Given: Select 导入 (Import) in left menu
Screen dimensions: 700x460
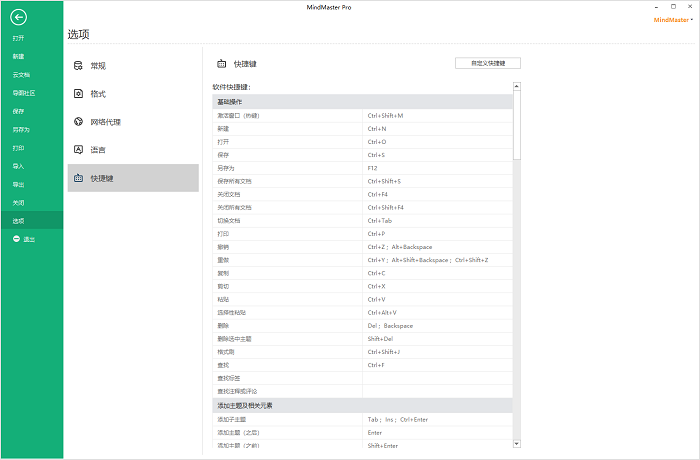Looking at the screenshot, I should click(x=18, y=166).
